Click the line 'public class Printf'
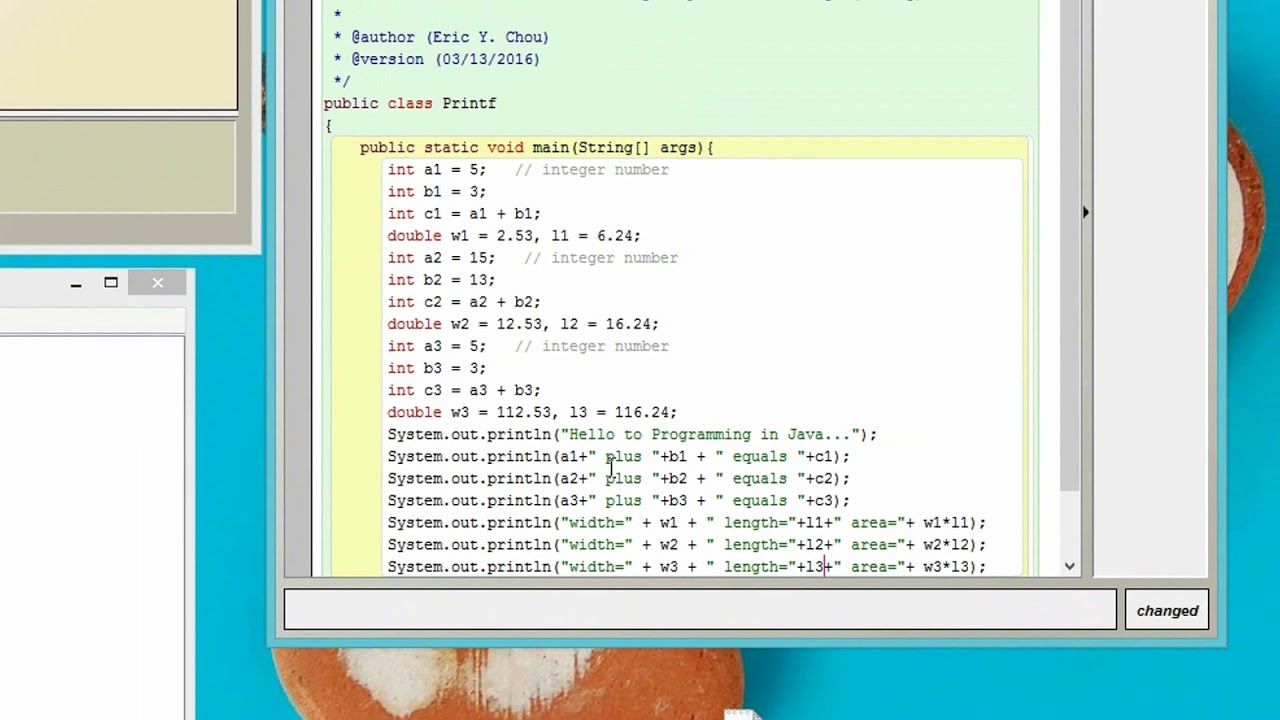Screen dimensions: 1280x720 coord(410,103)
